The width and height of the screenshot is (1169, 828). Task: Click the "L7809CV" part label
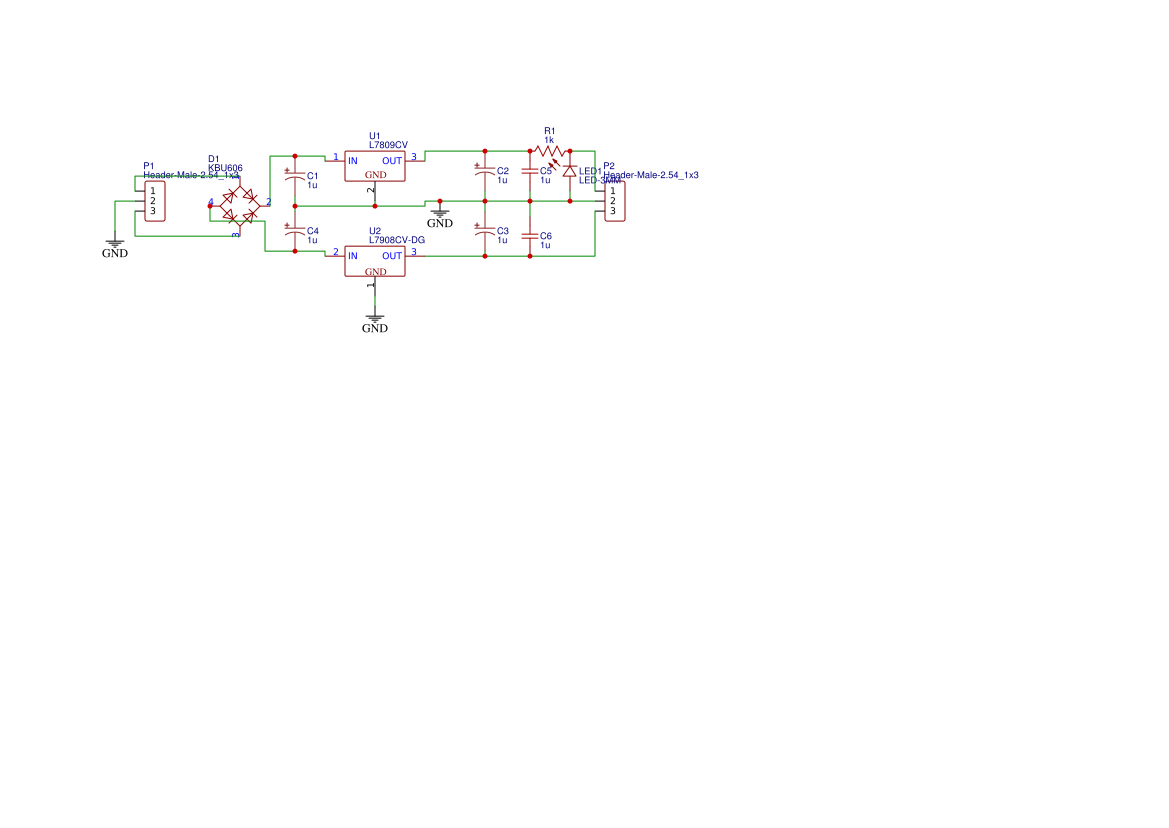388,145
